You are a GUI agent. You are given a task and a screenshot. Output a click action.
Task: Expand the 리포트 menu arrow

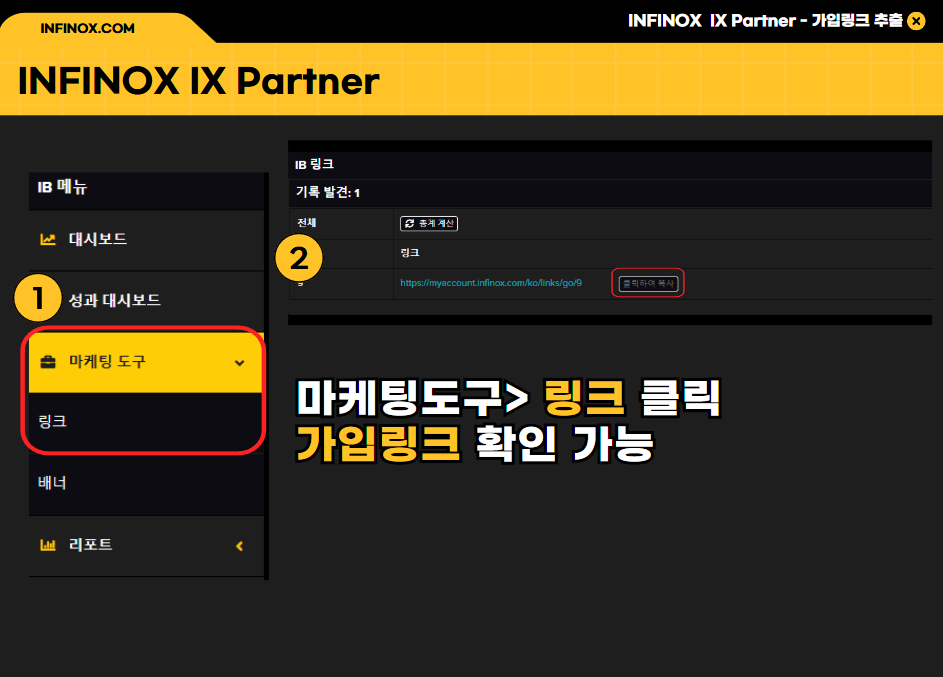[239, 546]
